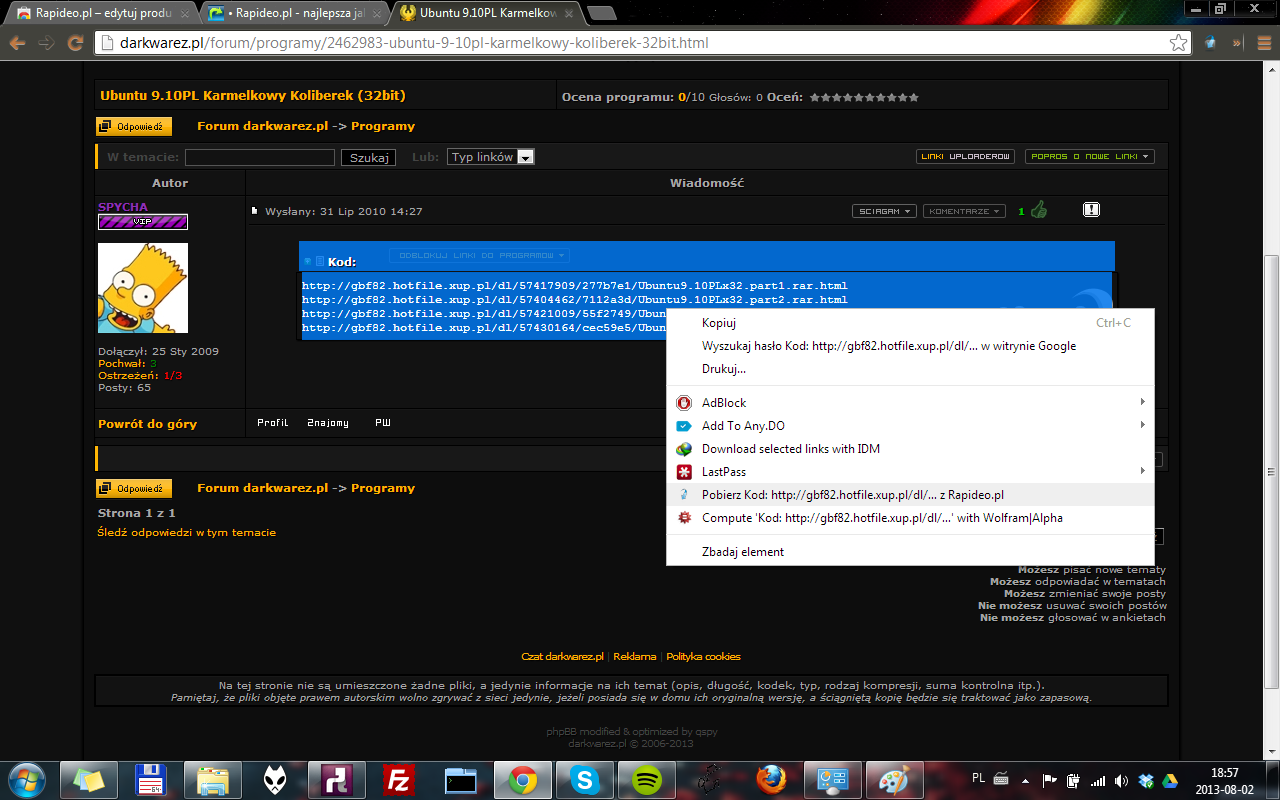Open the Chrome hamburger menu
Viewport: 1280px width, 800px height.
(x=1263, y=43)
